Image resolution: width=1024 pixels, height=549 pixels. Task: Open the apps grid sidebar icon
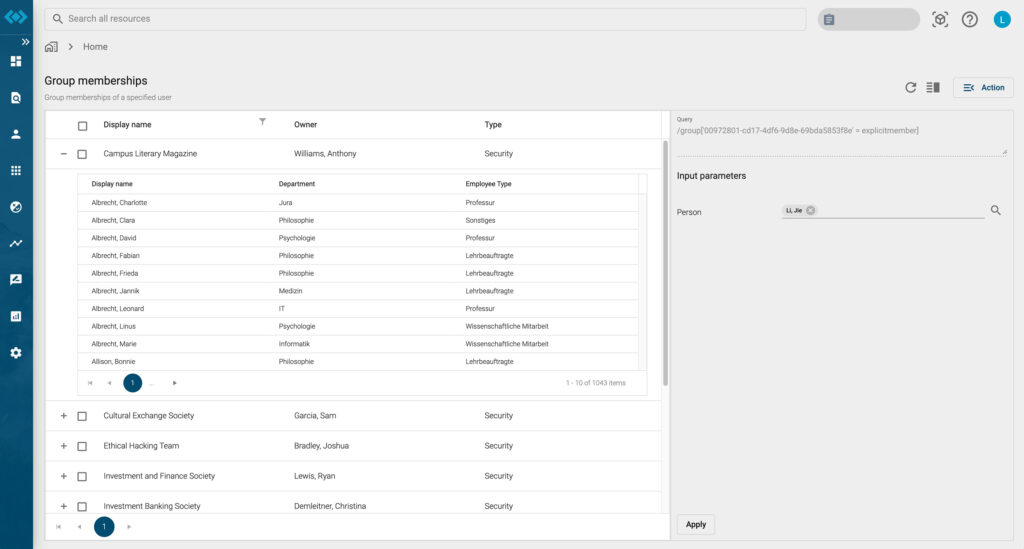16,170
